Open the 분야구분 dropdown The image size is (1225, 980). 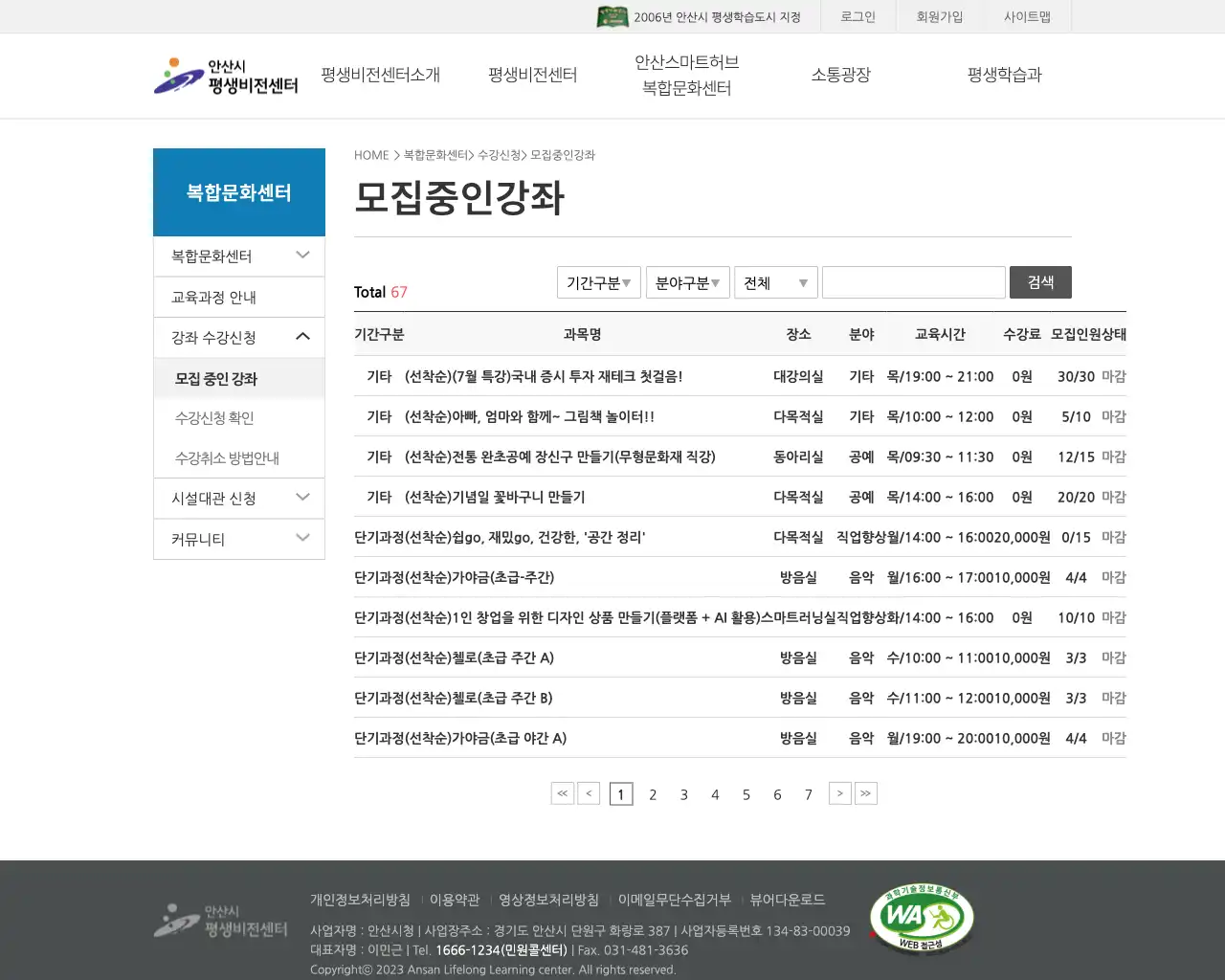(x=687, y=281)
